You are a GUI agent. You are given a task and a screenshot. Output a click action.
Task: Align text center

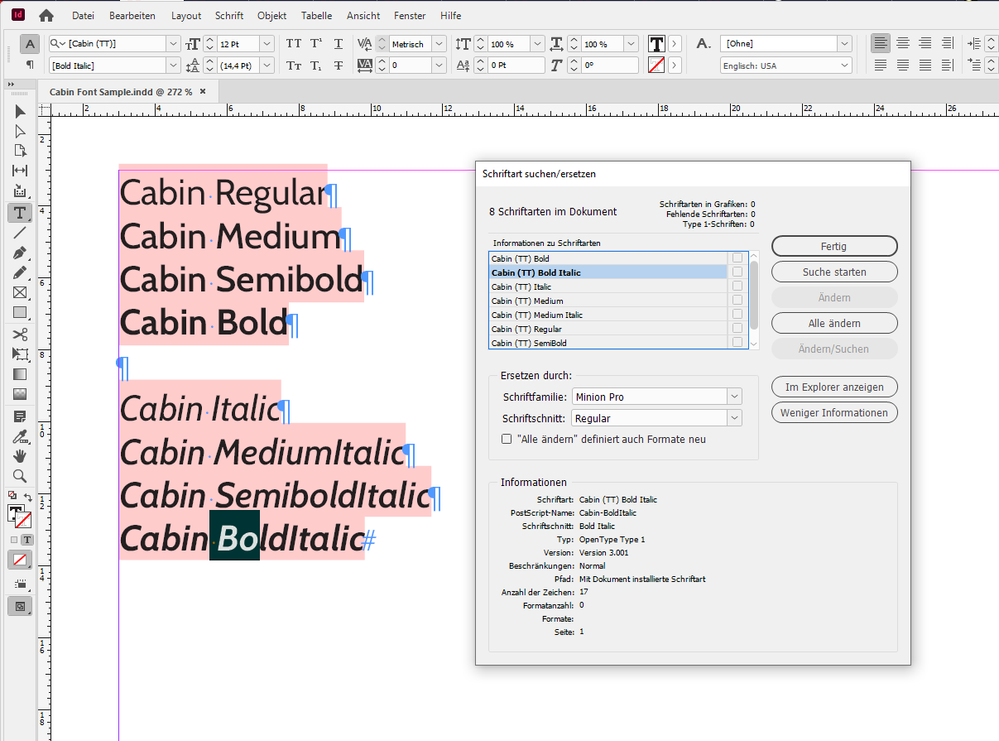click(x=903, y=43)
